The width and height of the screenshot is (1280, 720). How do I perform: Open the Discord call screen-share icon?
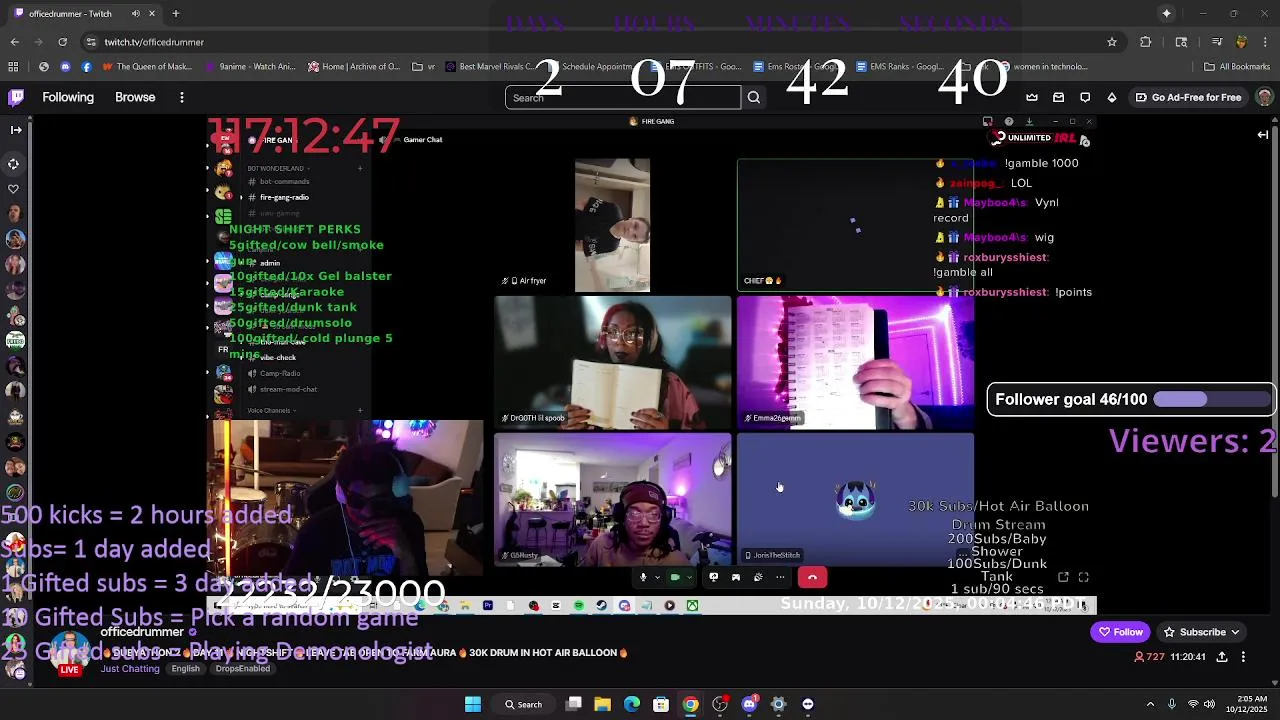pyautogui.click(x=713, y=577)
